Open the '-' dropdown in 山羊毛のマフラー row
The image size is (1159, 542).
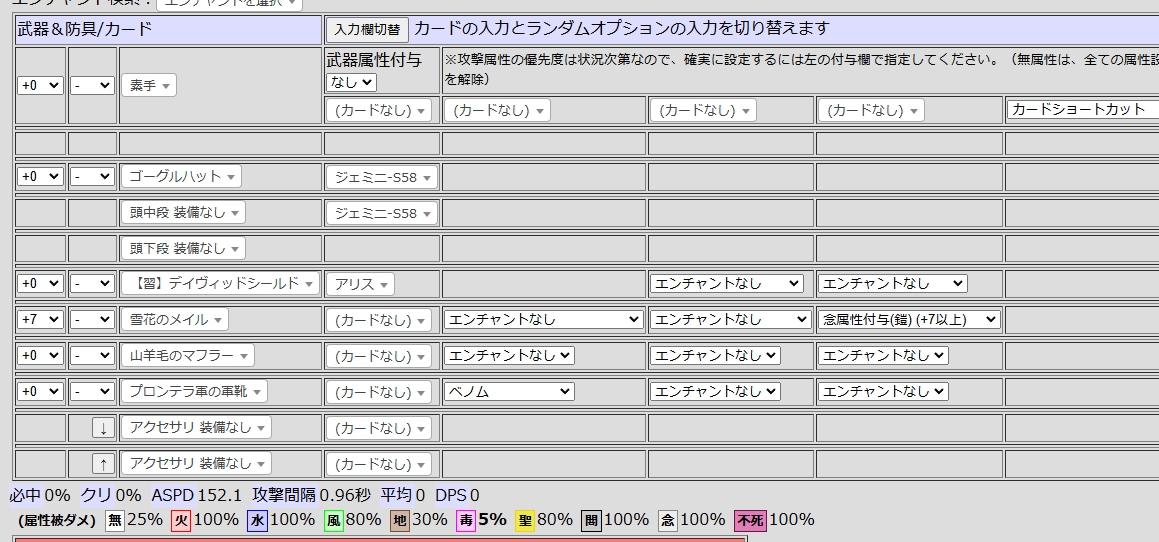click(x=92, y=356)
